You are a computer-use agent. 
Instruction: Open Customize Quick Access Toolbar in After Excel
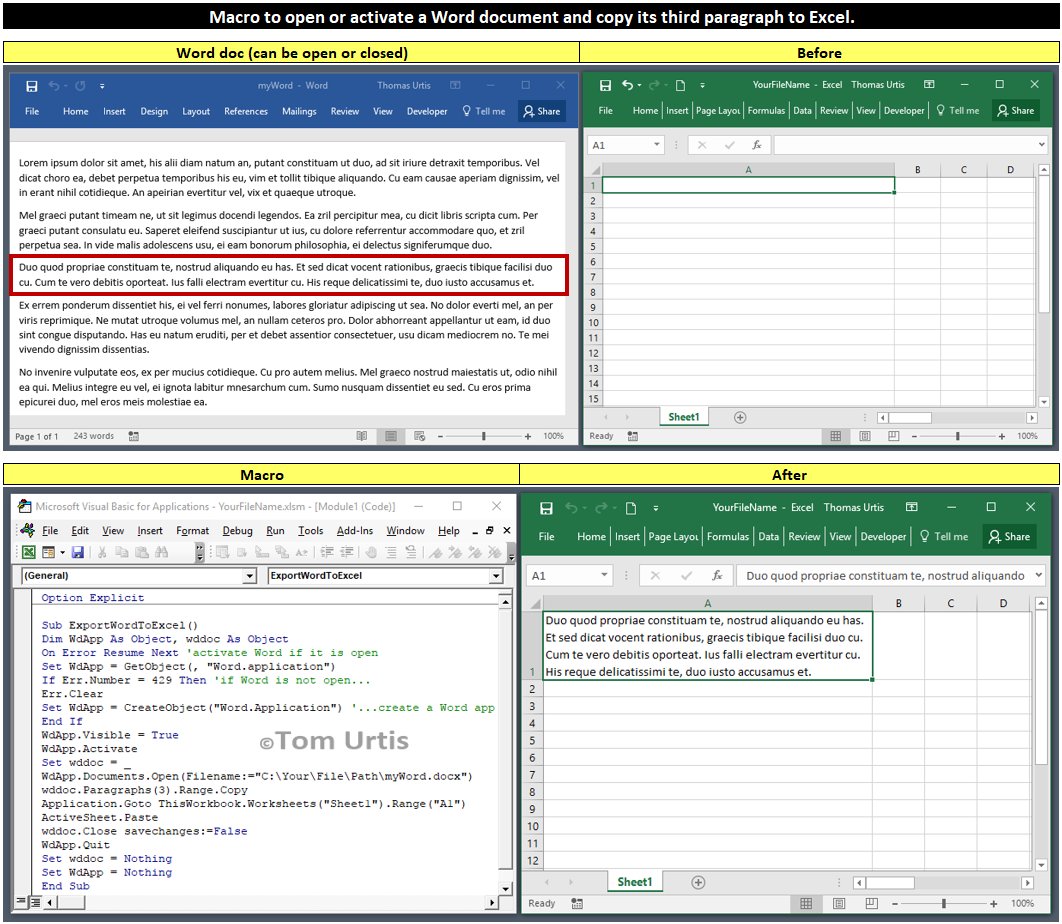(656, 508)
